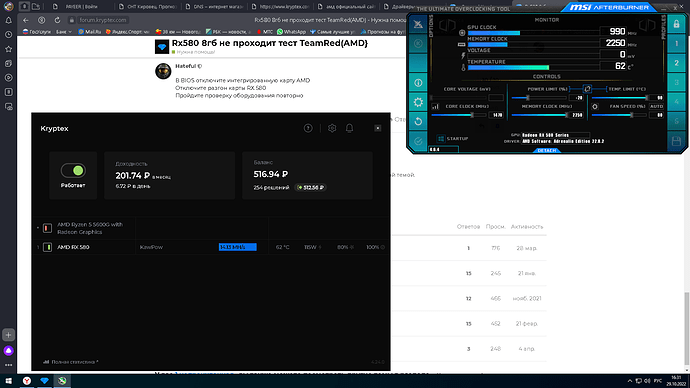The width and height of the screenshot is (690, 388).
Task: Open Kryptex help question-mark icon
Action: tap(308, 128)
